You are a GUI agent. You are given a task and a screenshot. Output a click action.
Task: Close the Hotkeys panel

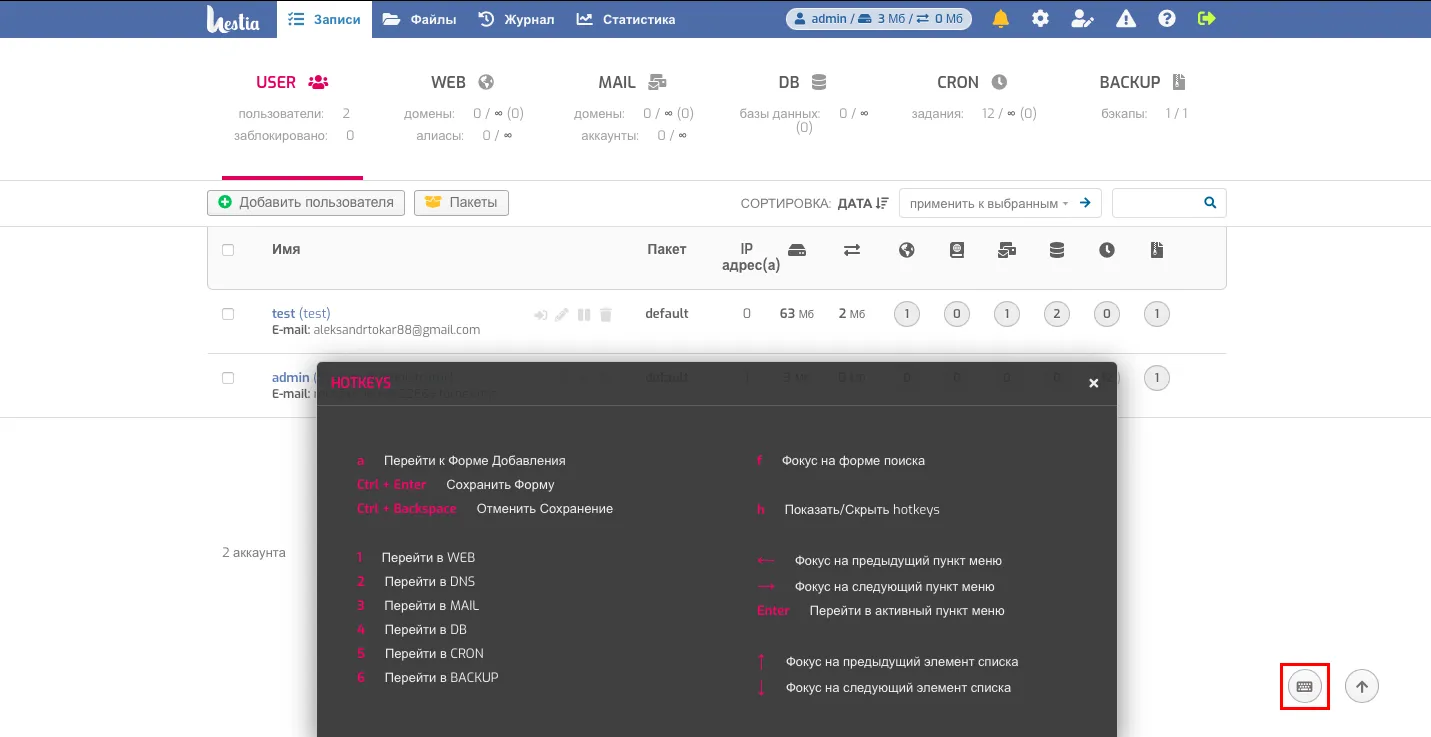coord(1093,383)
